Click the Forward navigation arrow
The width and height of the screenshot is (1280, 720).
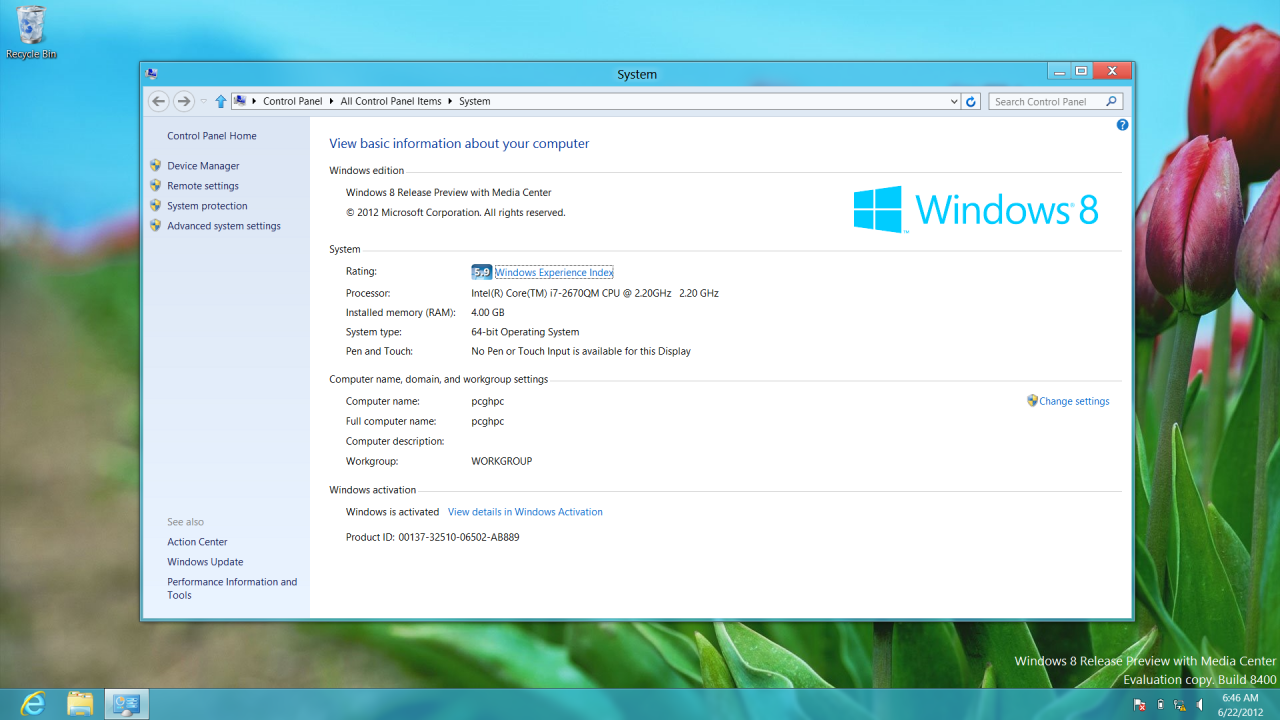tap(183, 101)
